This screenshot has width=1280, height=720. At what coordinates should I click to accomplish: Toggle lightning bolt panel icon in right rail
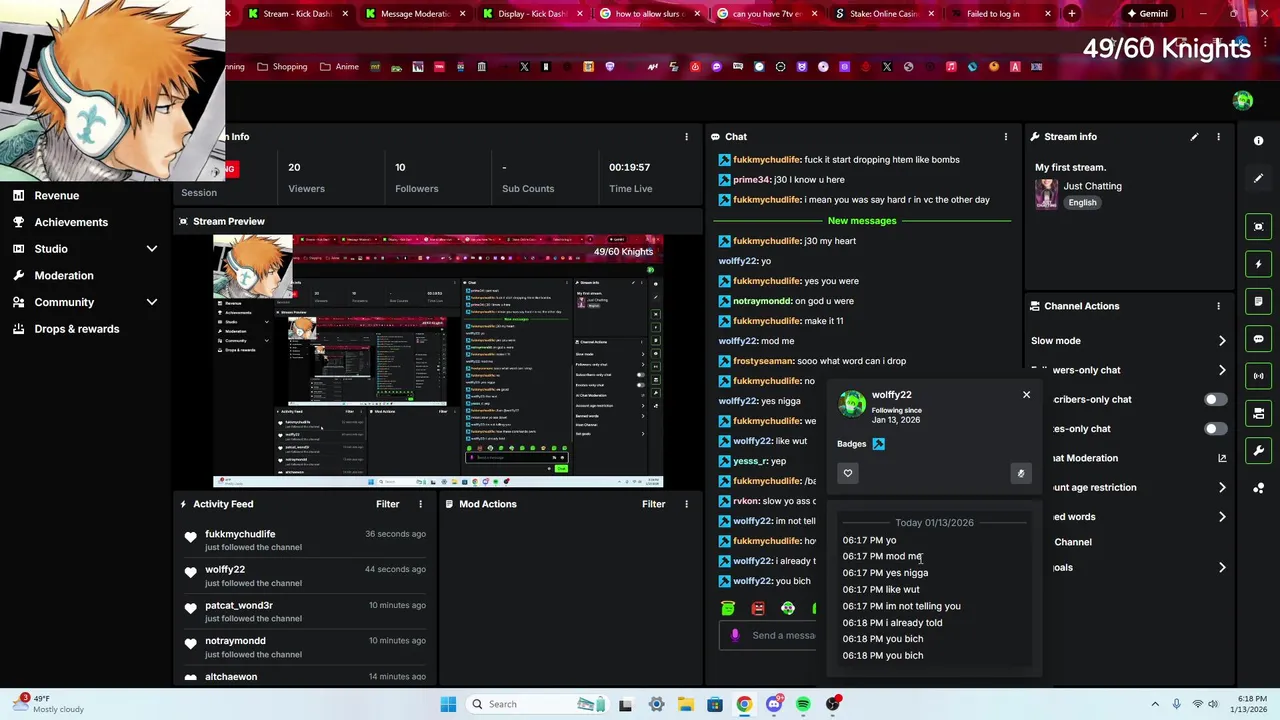pos(1258,264)
